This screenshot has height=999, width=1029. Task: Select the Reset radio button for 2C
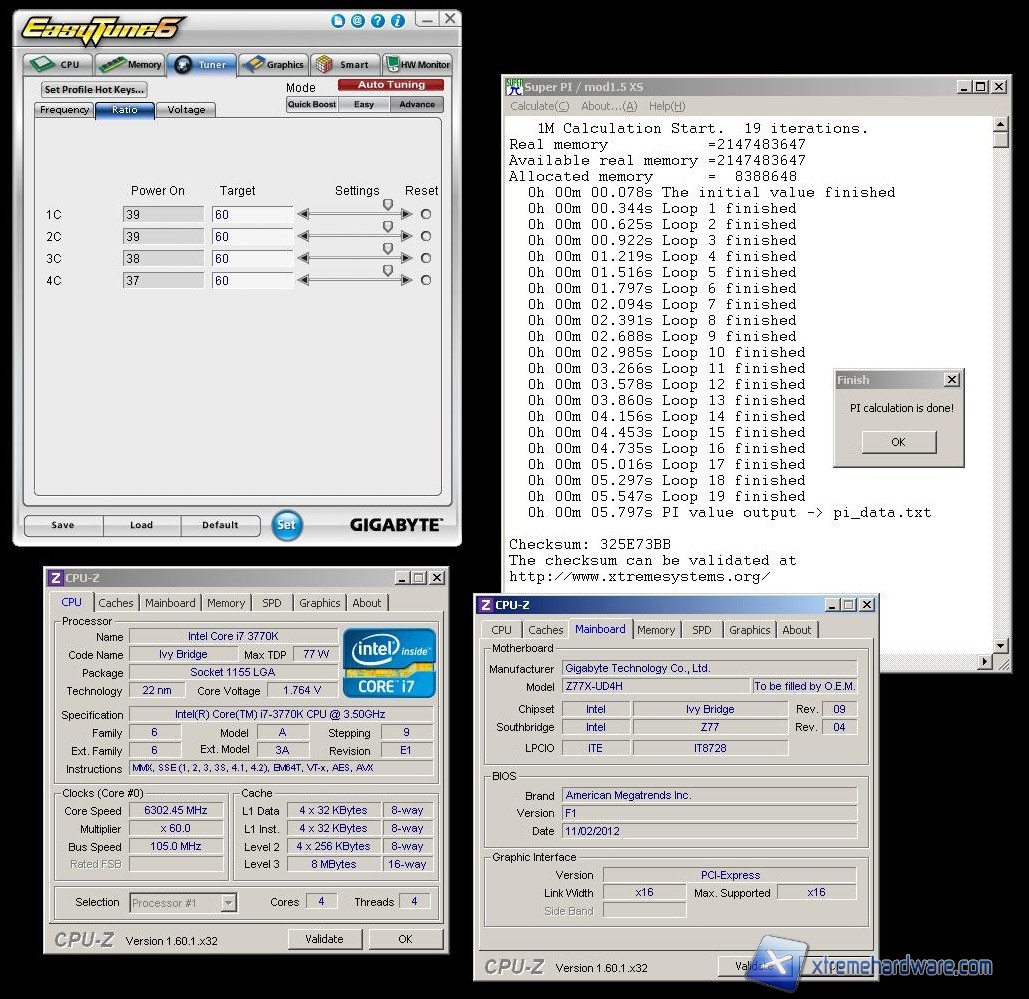coord(426,237)
